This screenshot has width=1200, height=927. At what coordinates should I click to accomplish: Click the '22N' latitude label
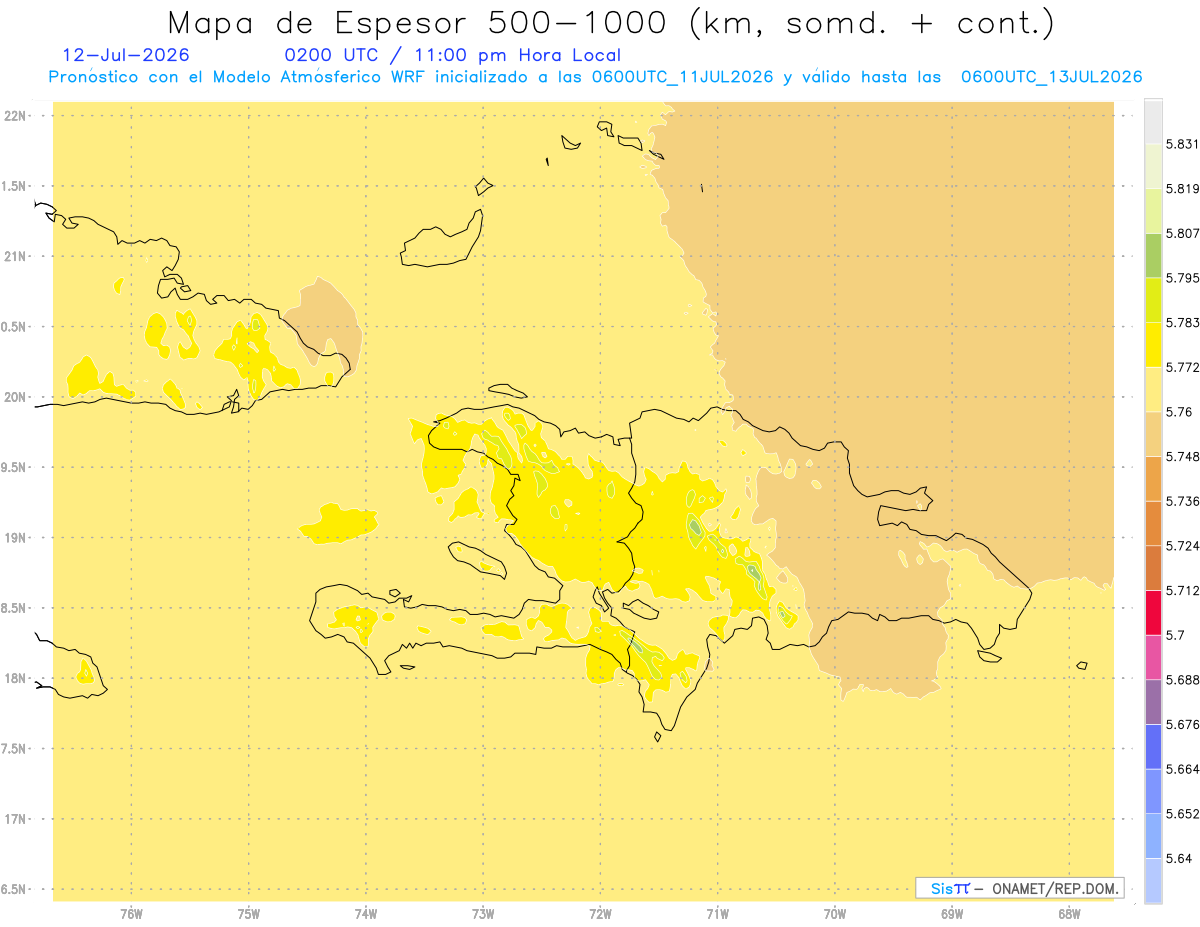[x=15, y=116]
